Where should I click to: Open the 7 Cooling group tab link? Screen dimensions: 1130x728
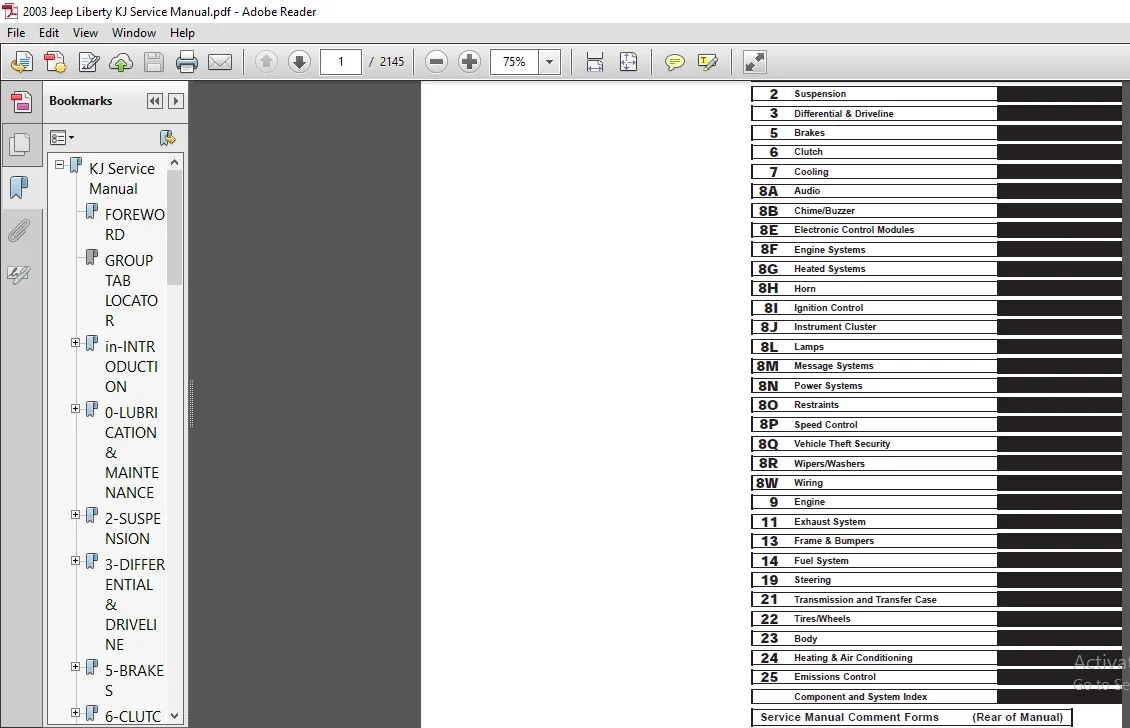pyautogui.click(x=874, y=172)
